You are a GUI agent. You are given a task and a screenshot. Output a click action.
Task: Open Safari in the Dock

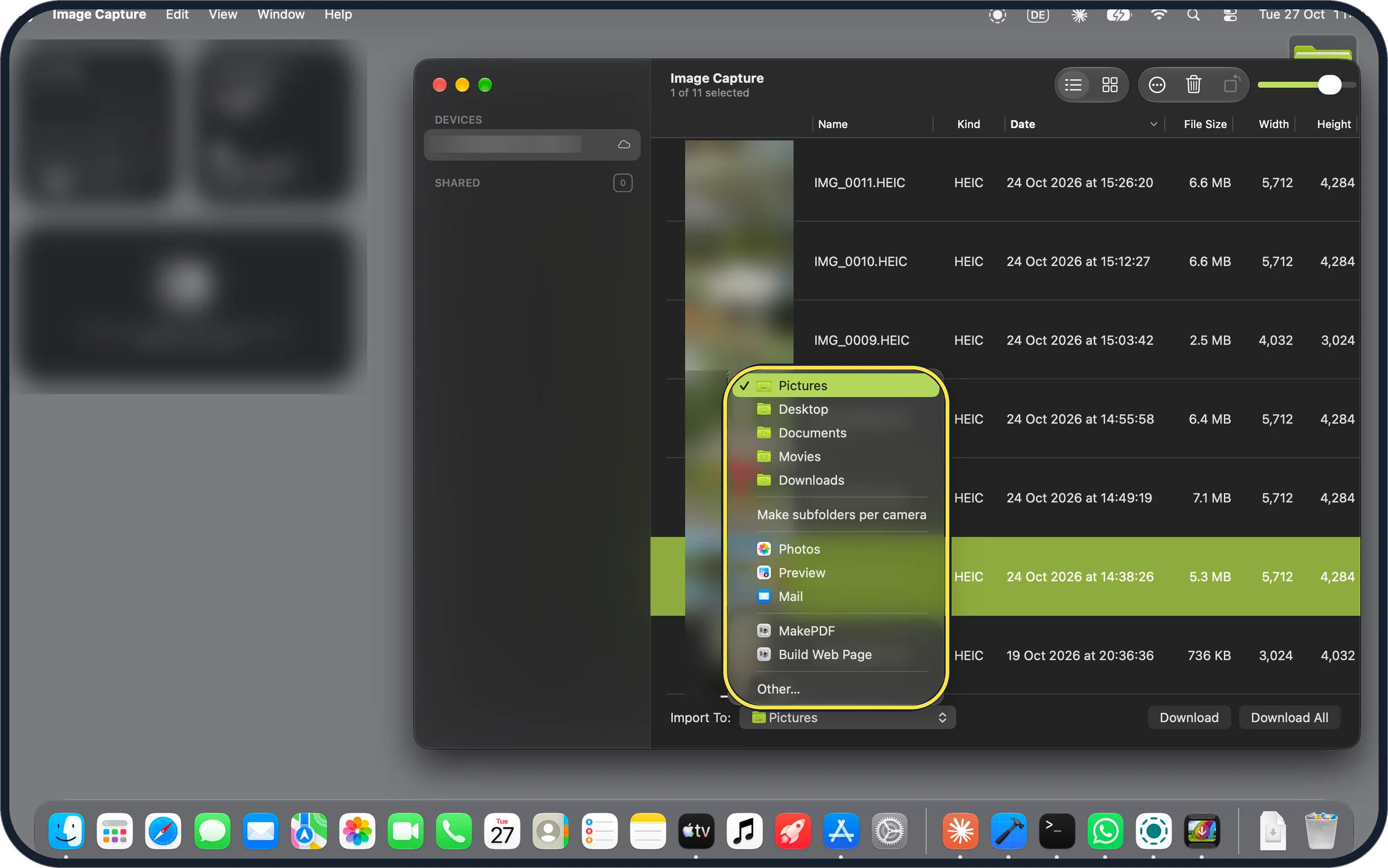(x=163, y=831)
